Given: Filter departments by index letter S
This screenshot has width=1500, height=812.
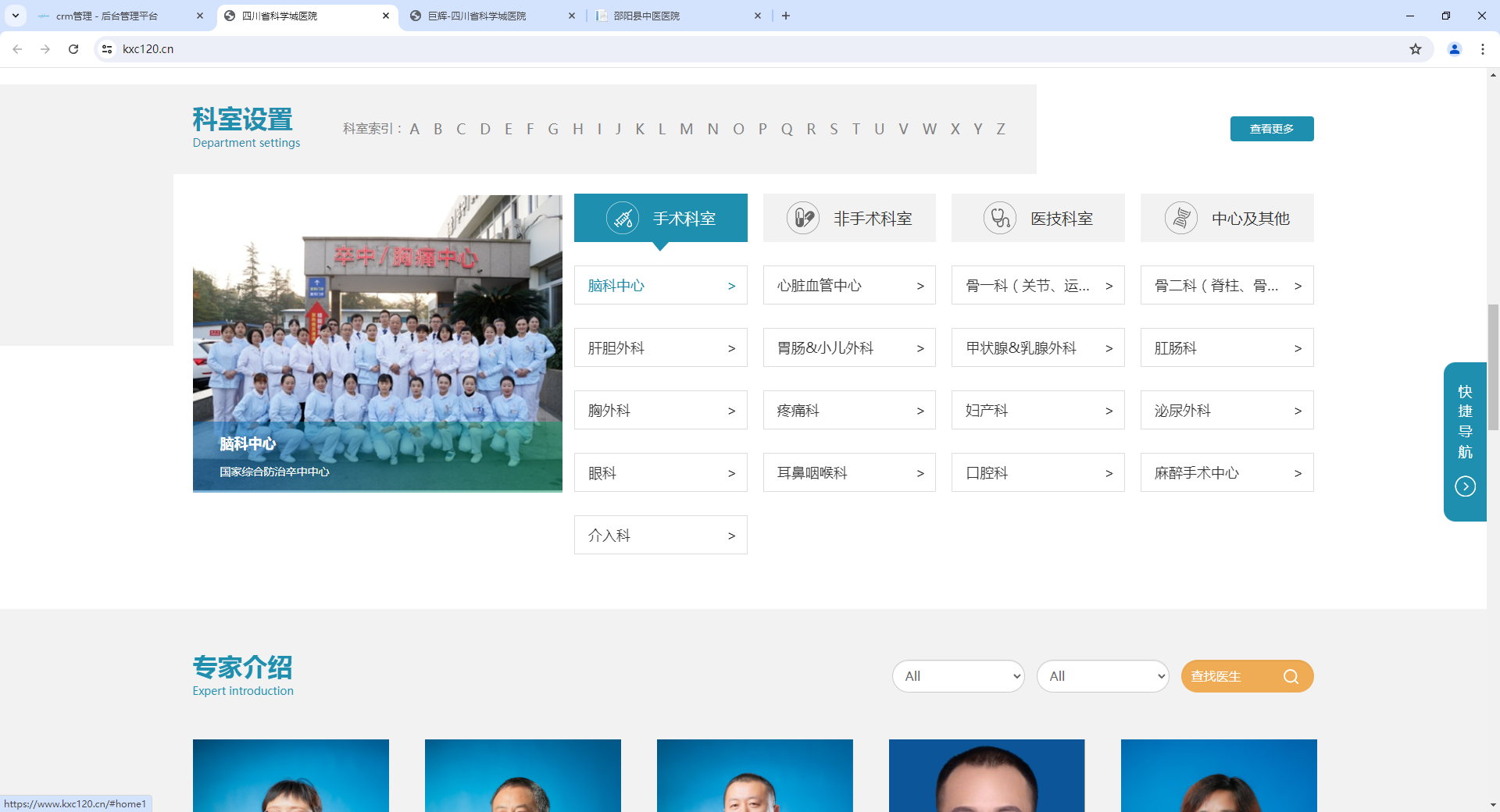Looking at the screenshot, I should tap(834, 129).
